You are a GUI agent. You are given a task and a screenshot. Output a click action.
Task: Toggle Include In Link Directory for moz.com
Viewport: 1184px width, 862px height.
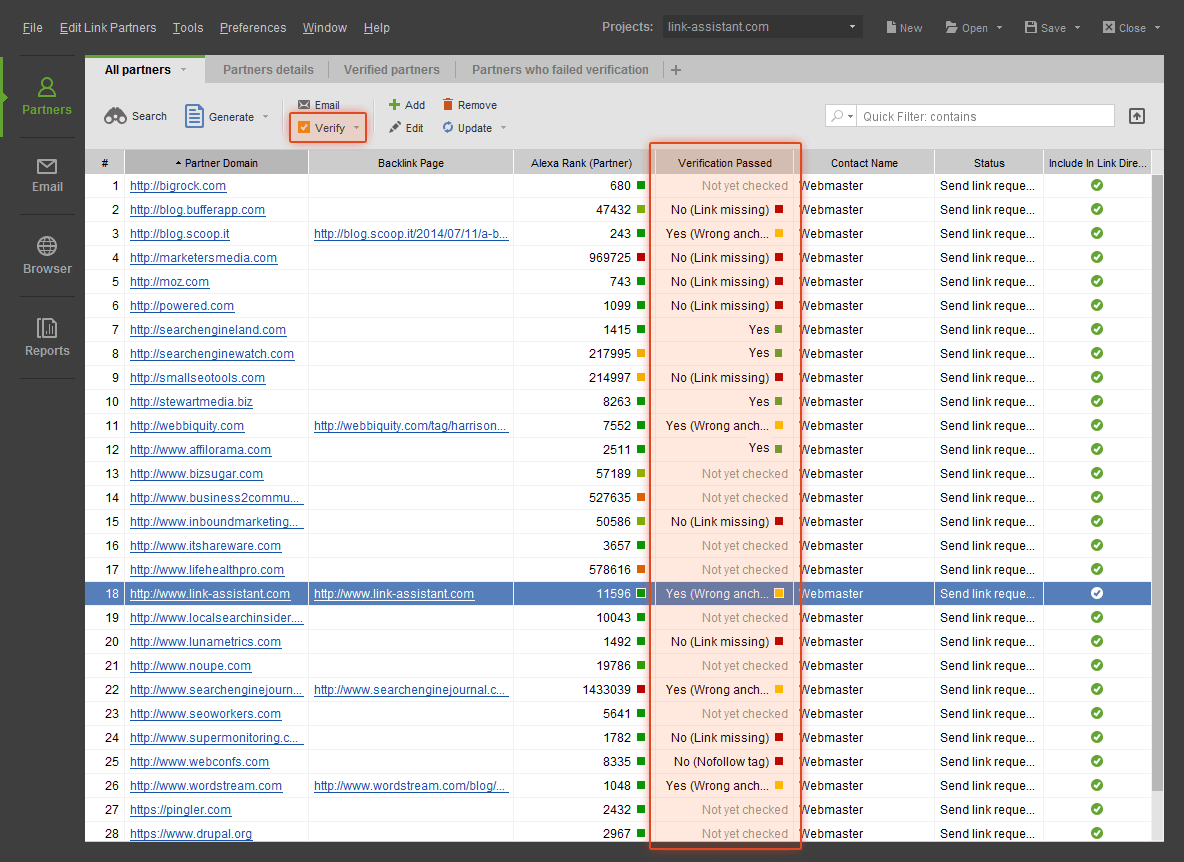point(1097,282)
